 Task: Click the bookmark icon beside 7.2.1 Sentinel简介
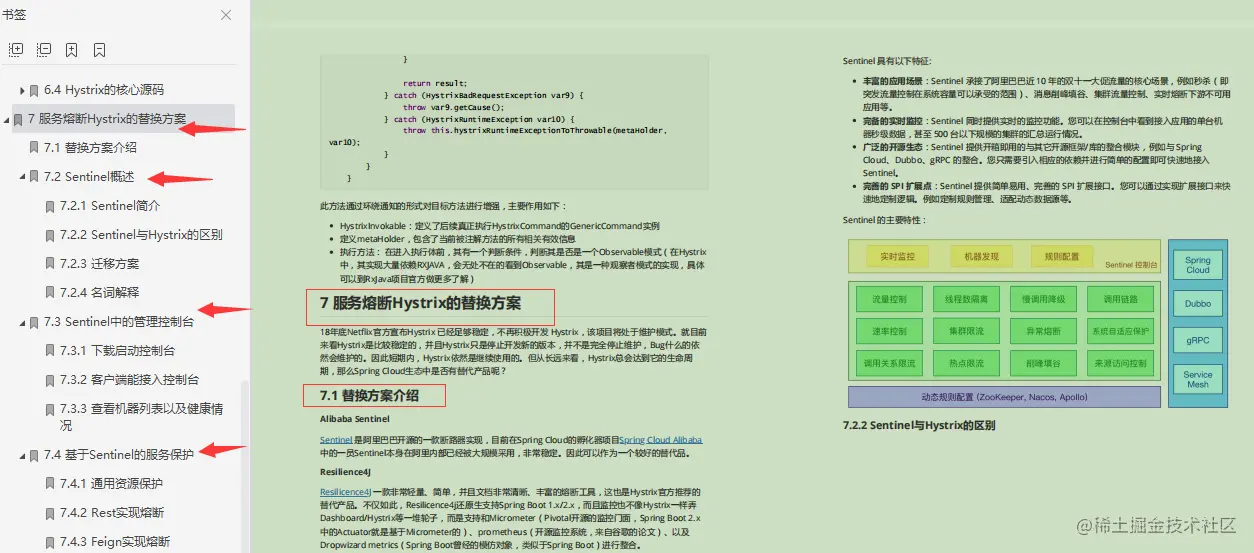(50, 207)
